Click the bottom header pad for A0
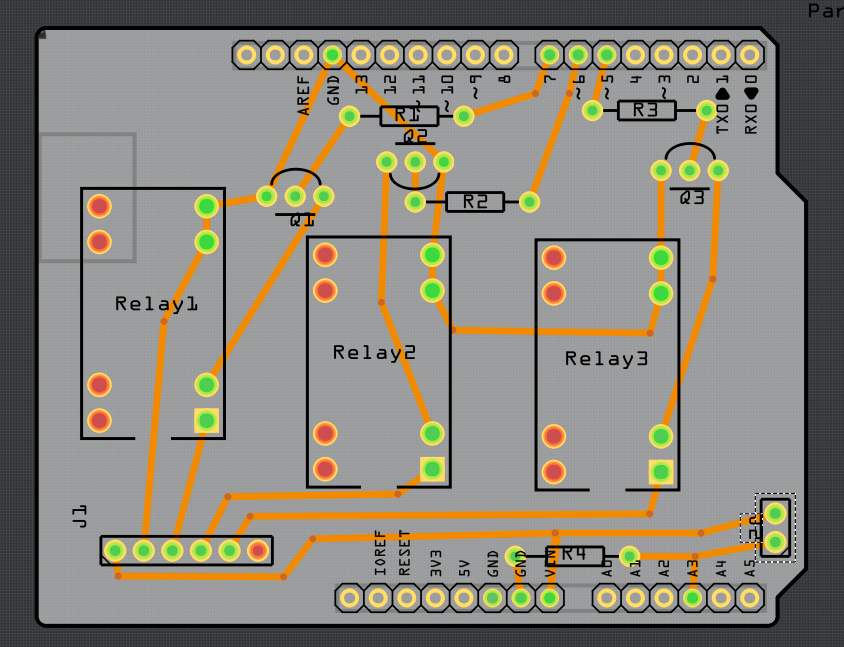The image size is (844, 647). 607,598
